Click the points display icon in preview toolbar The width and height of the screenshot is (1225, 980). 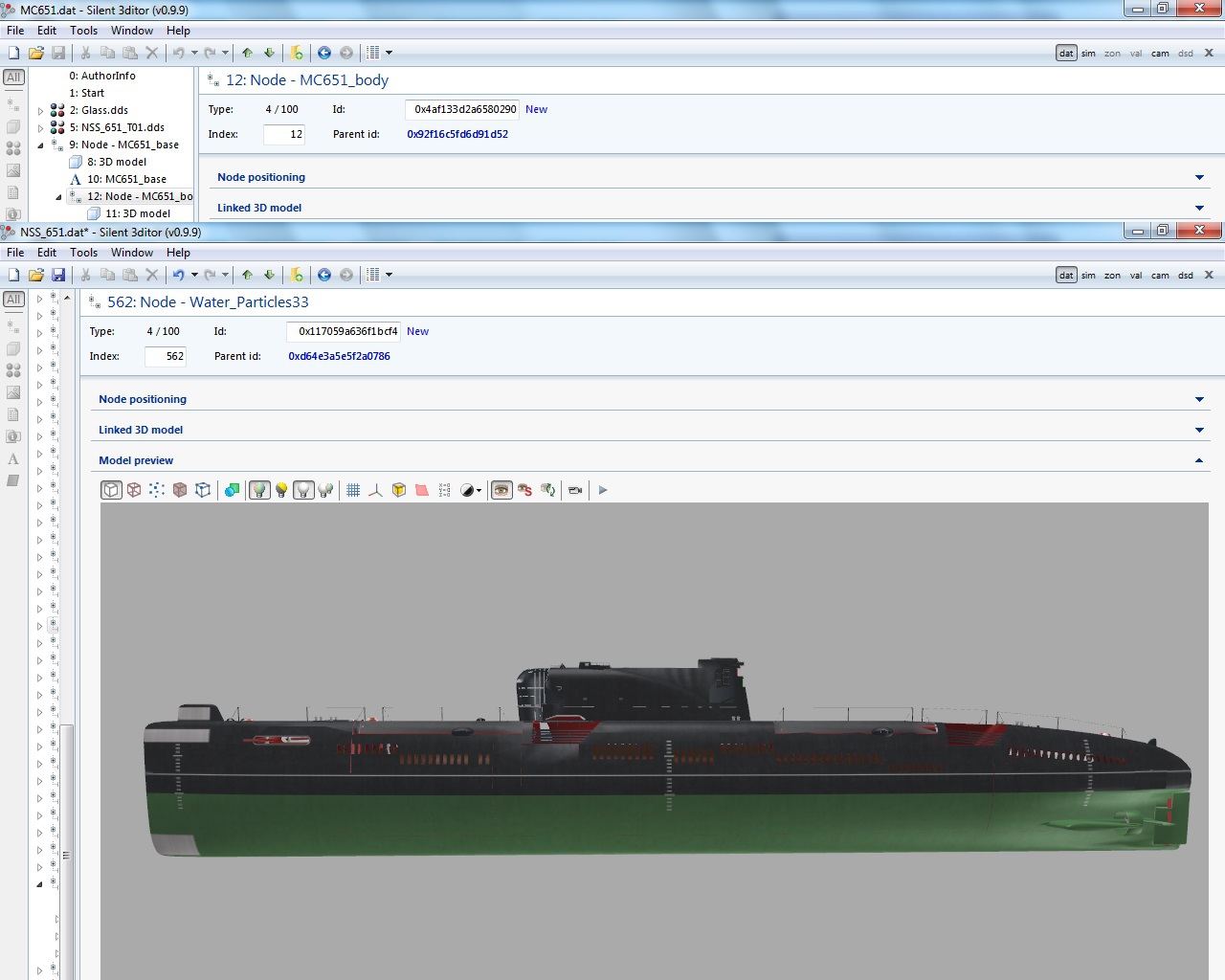[157, 490]
